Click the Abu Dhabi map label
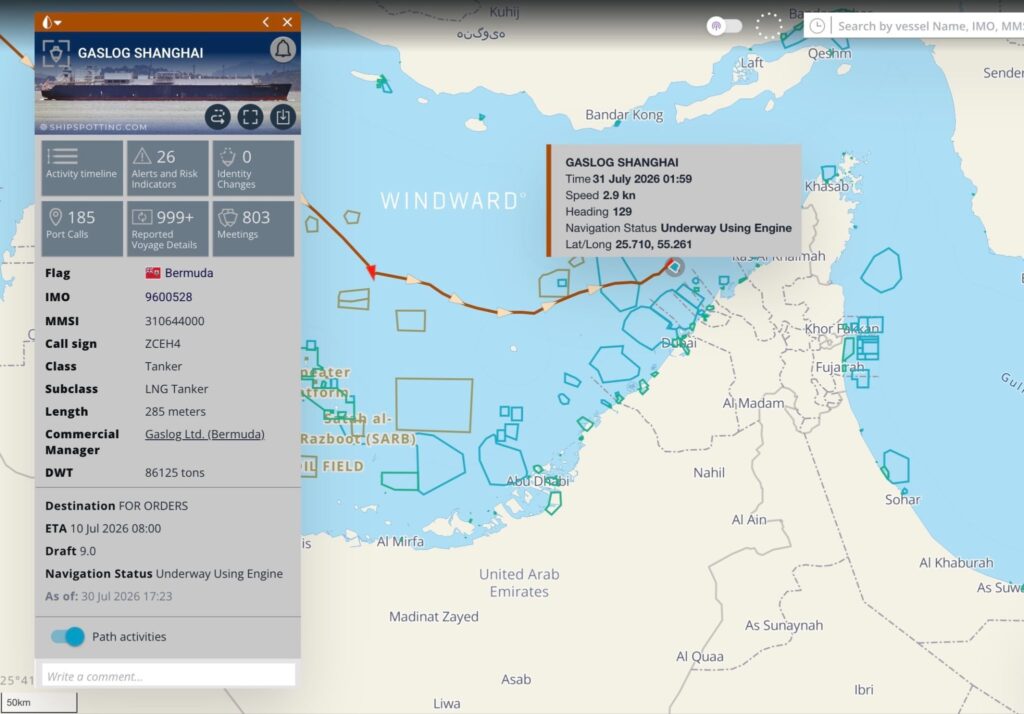The width and height of the screenshot is (1024, 714). coord(538,481)
